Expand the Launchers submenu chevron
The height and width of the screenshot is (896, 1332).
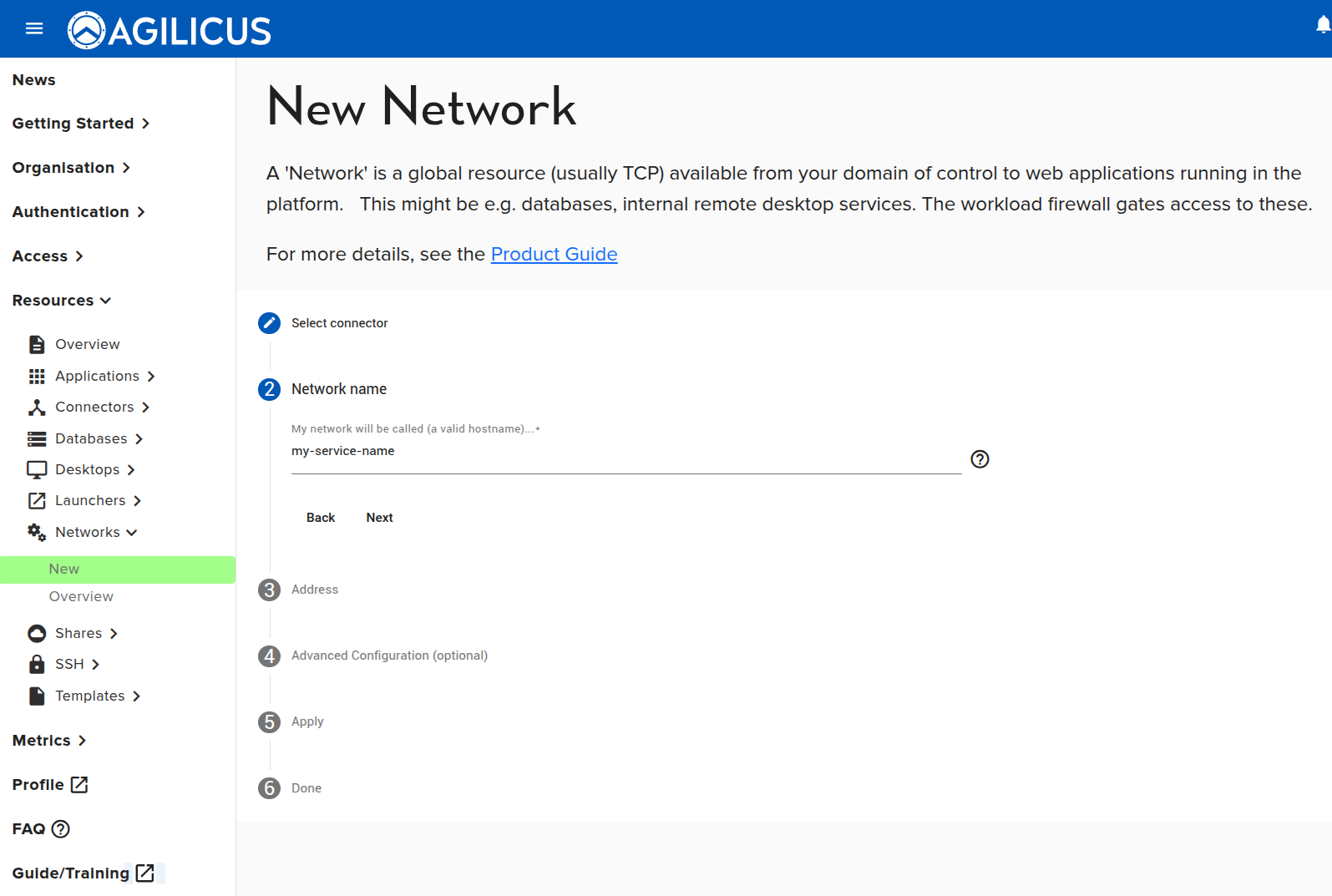(x=137, y=501)
